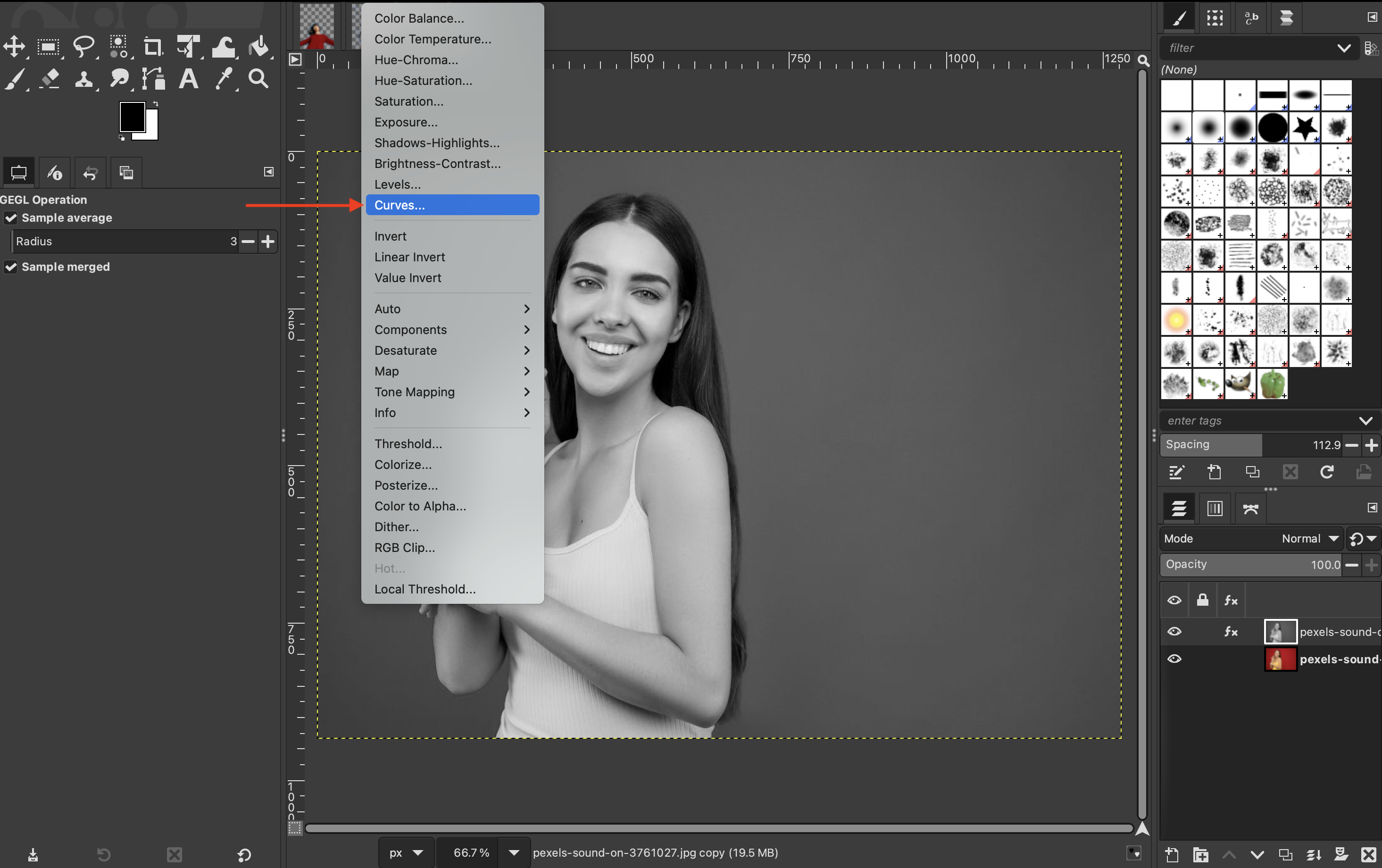Select the Eraser tool

pos(50,79)
